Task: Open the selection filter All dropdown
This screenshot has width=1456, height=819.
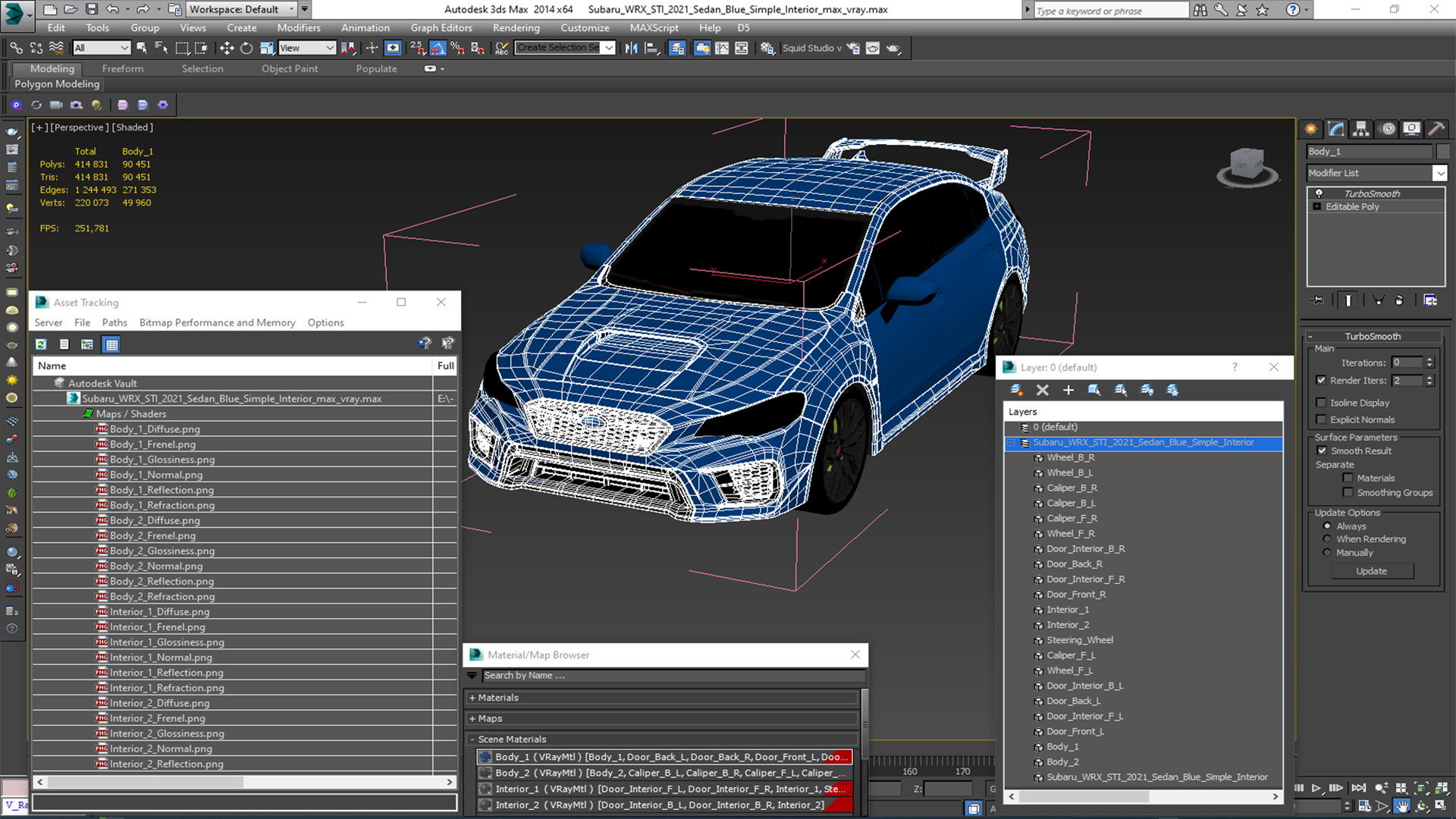Action: [x=102, y=48]
